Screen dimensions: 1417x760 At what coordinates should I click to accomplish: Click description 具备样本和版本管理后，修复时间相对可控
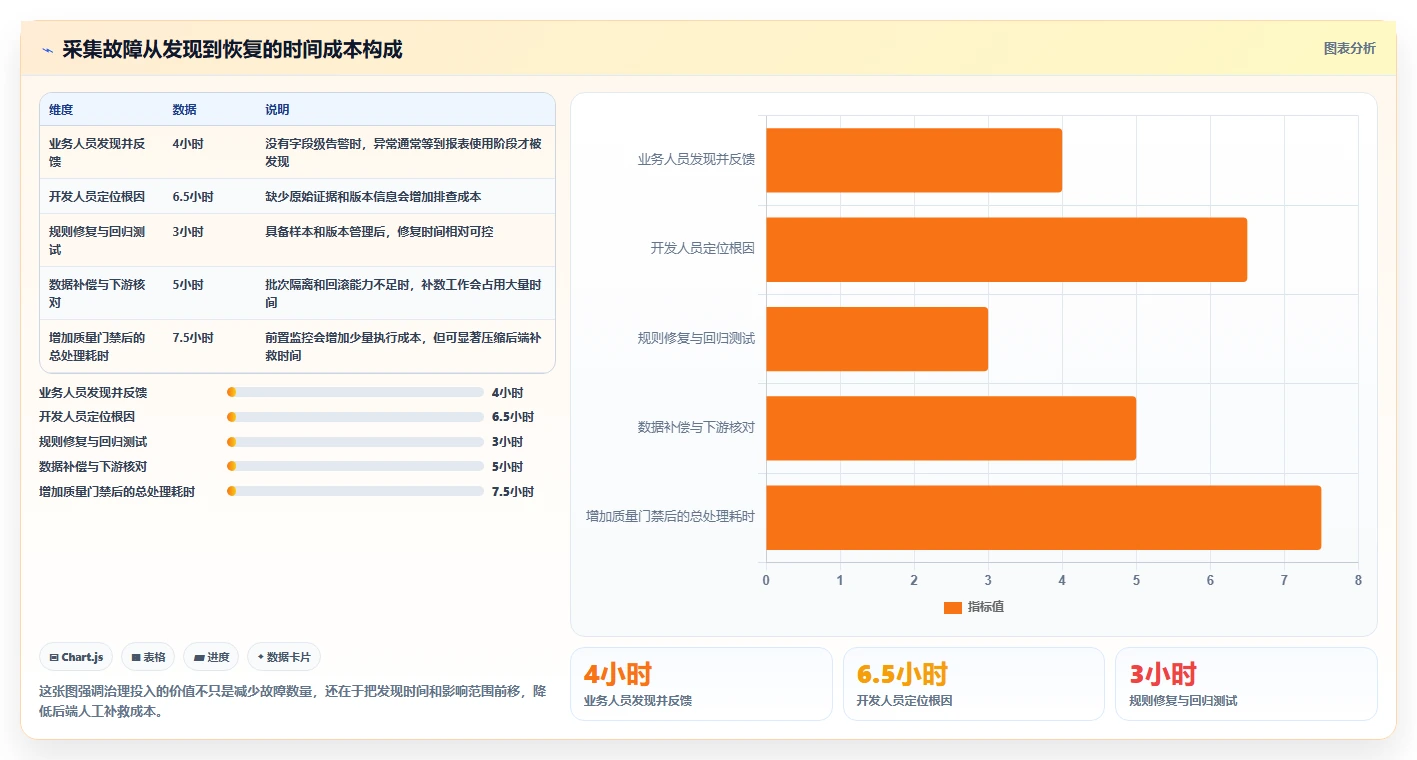tap(379, 232)
